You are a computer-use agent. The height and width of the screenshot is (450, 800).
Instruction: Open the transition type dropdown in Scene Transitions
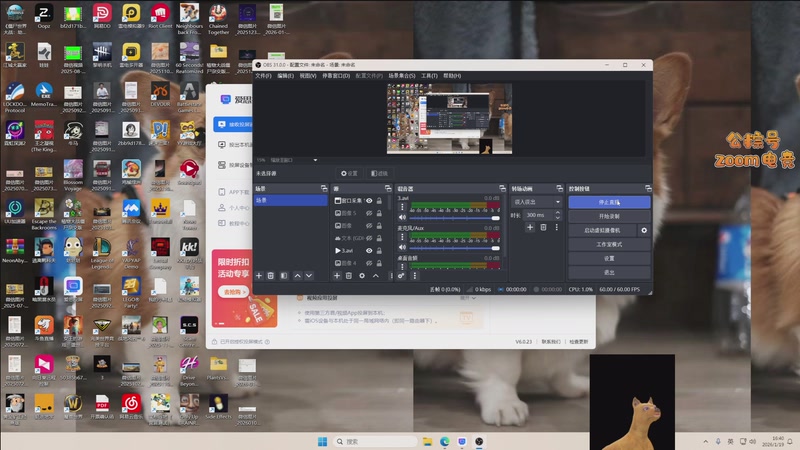tap(536, 202)
